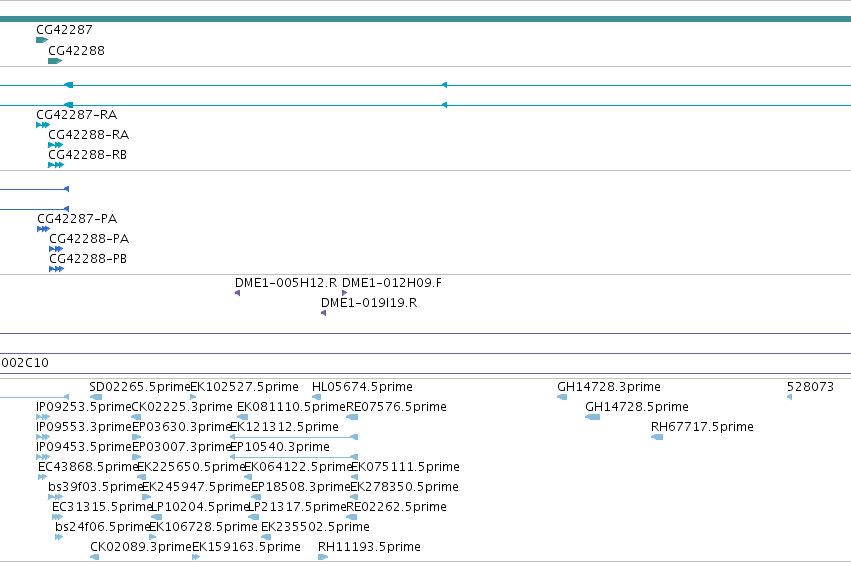The image size is (851, 562).
Task: Click the CG42288-RA transcript label
Action: 88,135
